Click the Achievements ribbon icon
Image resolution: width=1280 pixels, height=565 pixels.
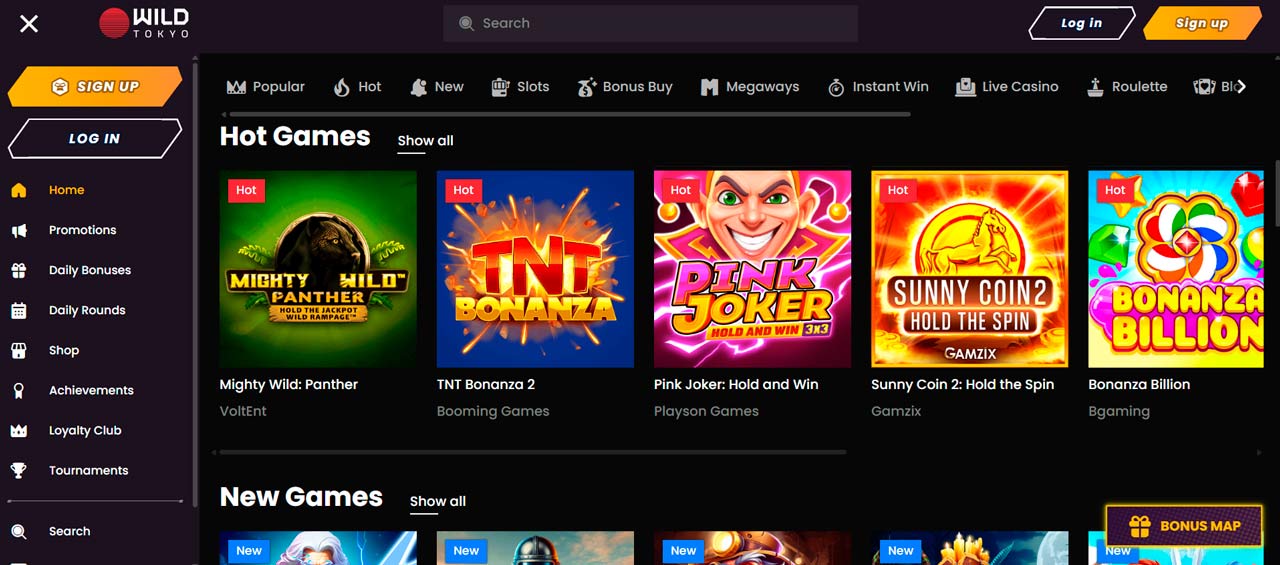pos(18,390)
